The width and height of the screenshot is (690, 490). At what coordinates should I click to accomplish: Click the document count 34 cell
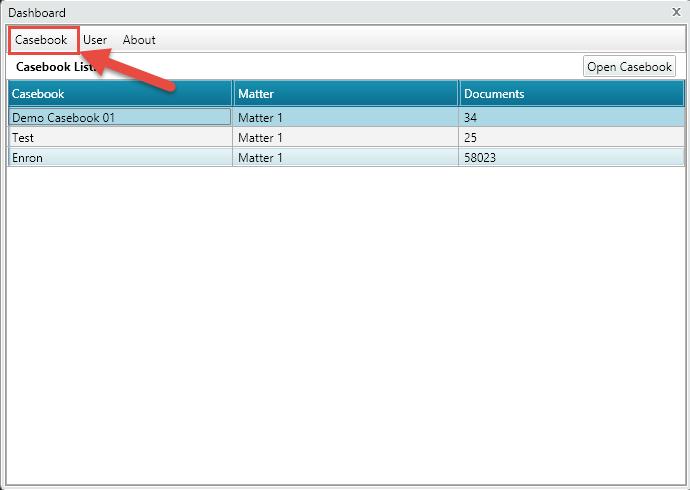tap(571, 117)
